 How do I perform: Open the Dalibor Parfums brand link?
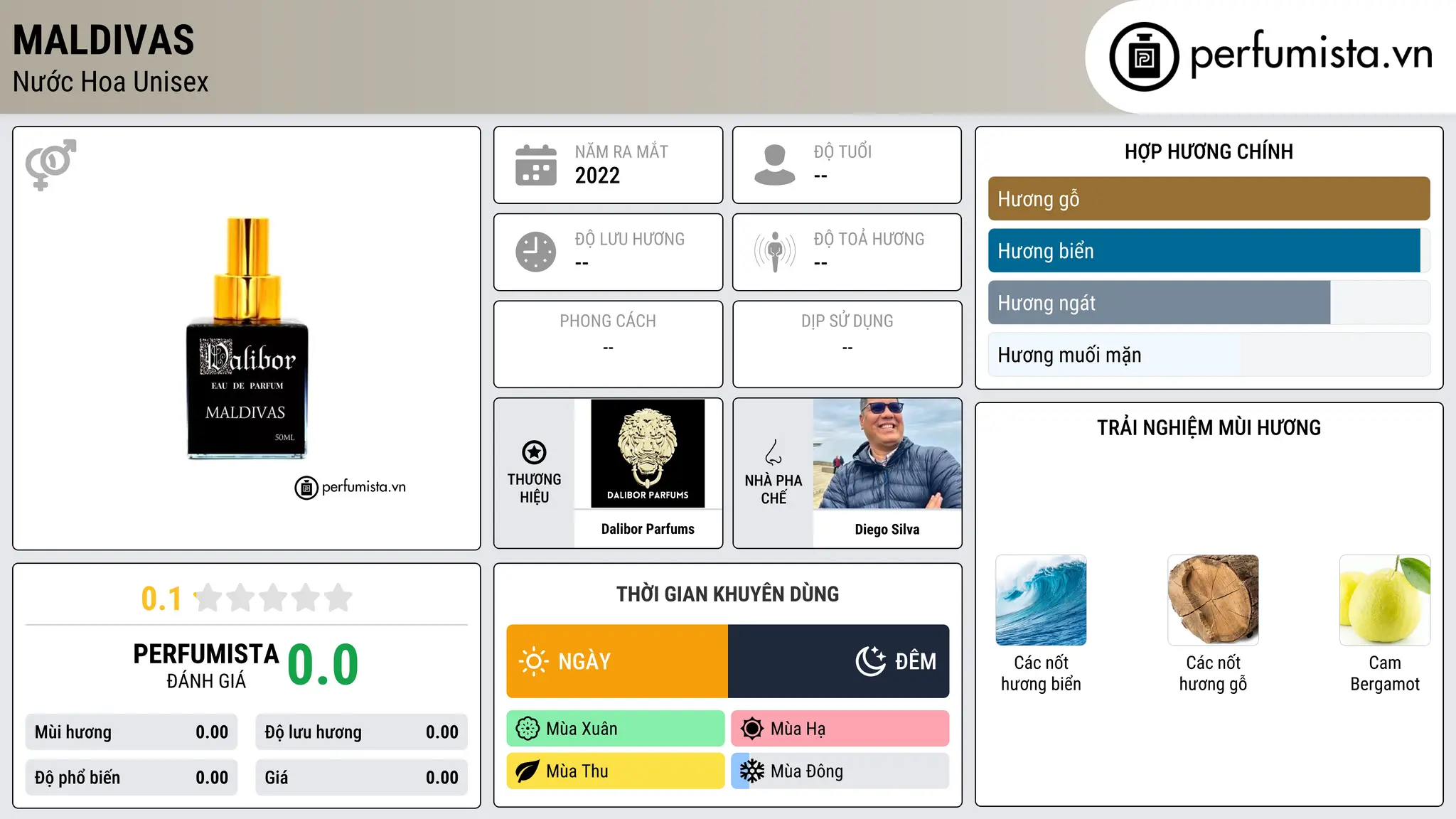648,529
